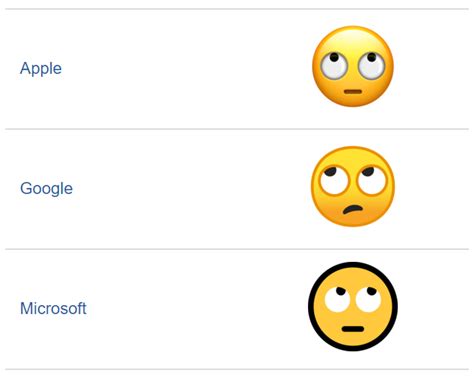Click the Google eye-rolling emoji with frown
474x376 pixels.
(x=353, y=187)
